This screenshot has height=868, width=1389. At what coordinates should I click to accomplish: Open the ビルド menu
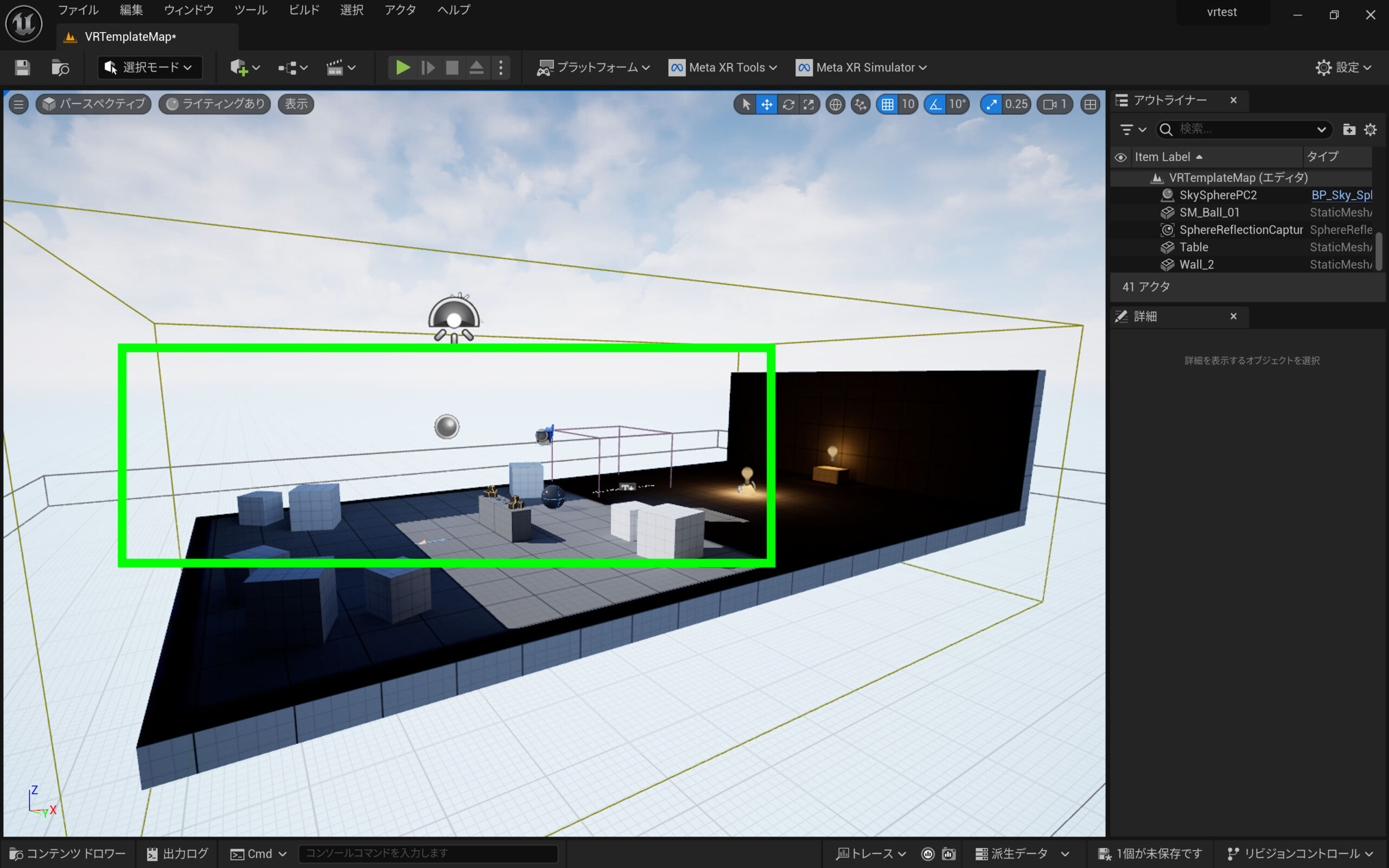tap(304, 10)
